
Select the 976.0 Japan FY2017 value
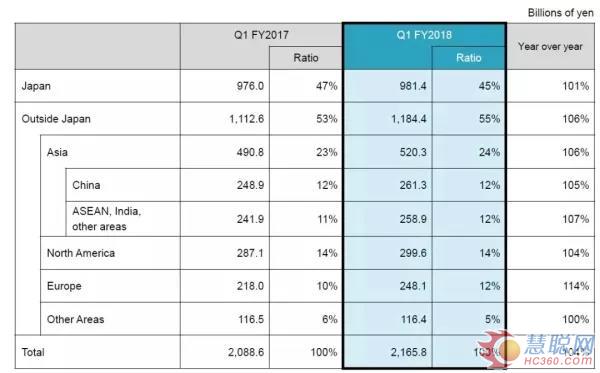(250, 86)
